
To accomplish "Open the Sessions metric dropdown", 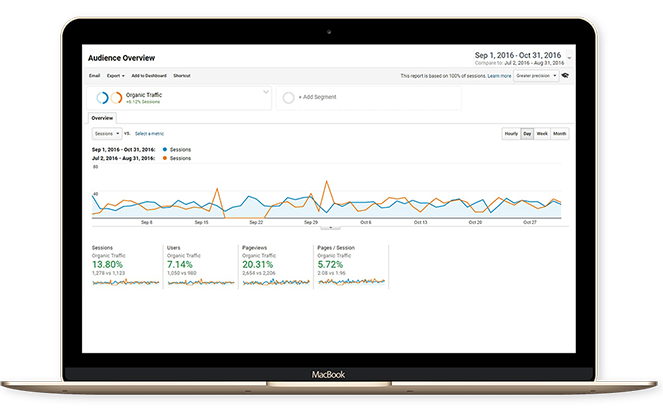I will [x=107, y=134].
